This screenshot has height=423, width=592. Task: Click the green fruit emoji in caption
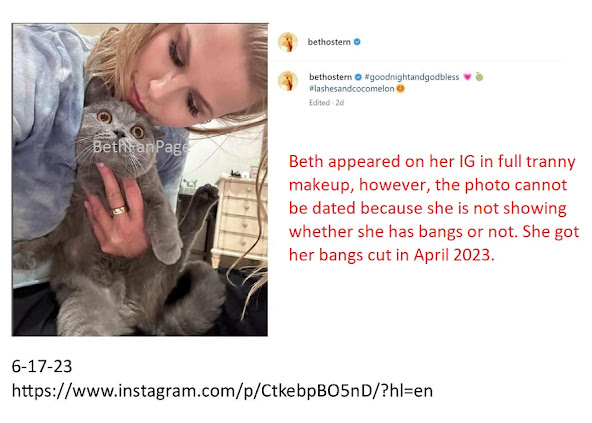point(479,77)
